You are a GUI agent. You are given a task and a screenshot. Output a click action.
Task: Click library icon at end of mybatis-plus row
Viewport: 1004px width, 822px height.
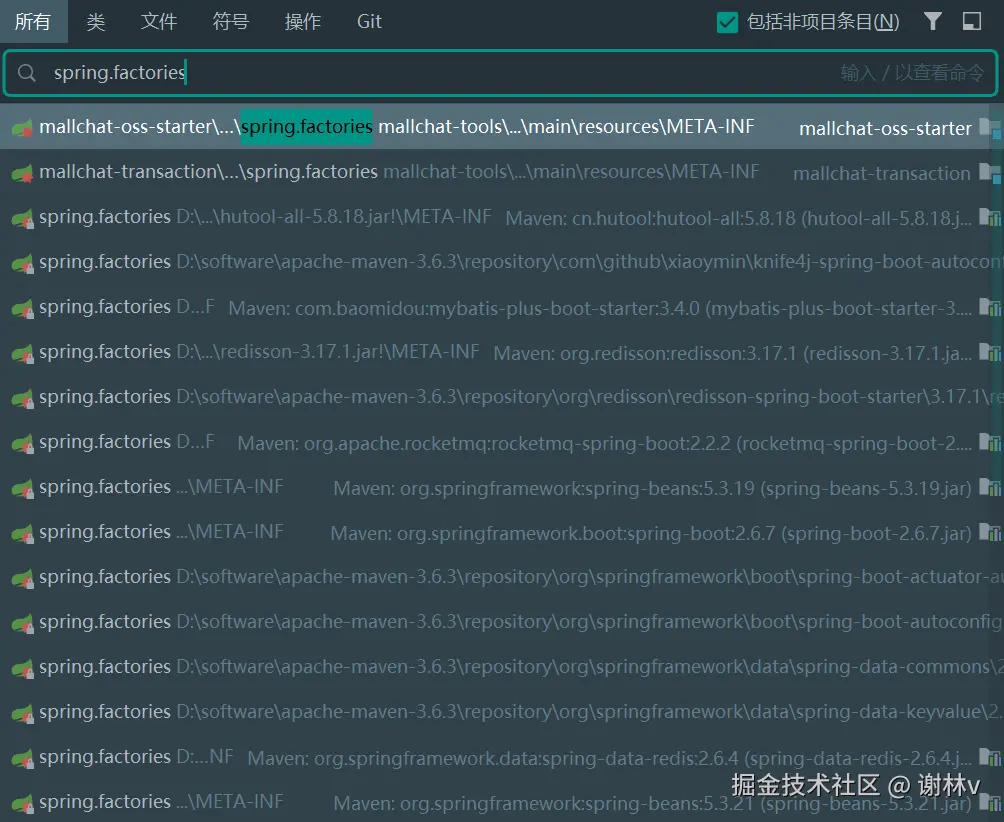[x=989, y=307]
